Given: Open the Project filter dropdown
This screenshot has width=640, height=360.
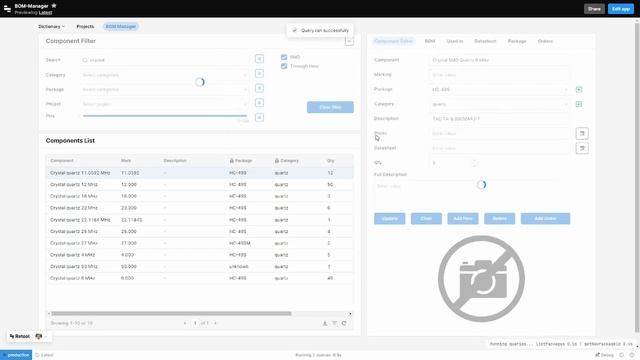Looking at the screenshot, I should pyautogui.click(x=165, y=104).
